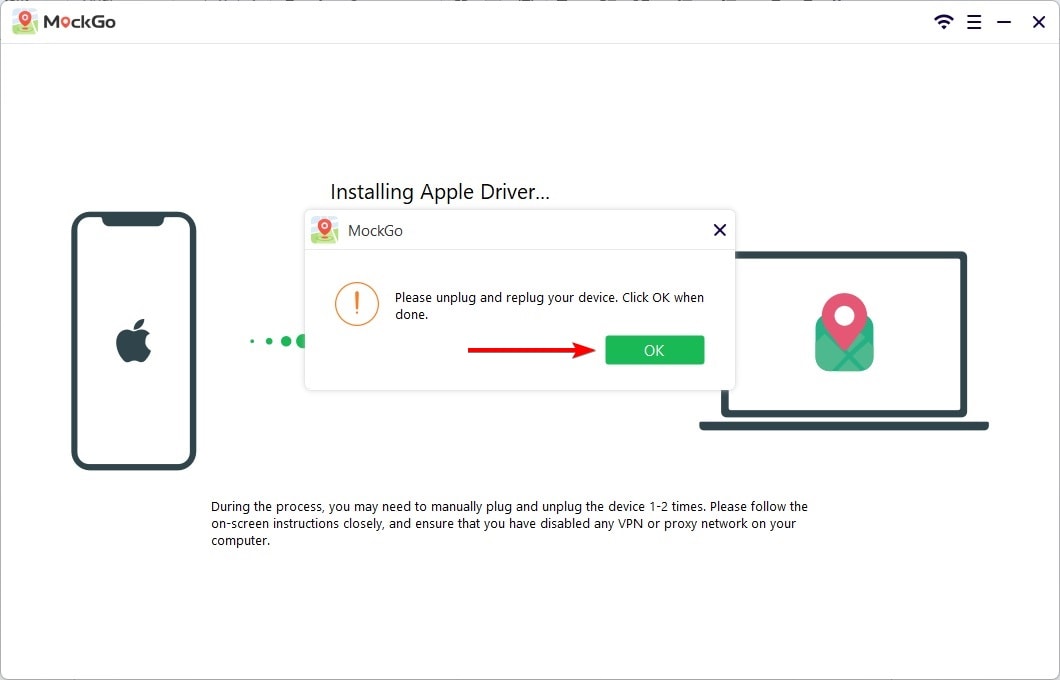The image size is (1060, 680).
Task: Click the Apple logo on the phone
Action: click(133, 341)
